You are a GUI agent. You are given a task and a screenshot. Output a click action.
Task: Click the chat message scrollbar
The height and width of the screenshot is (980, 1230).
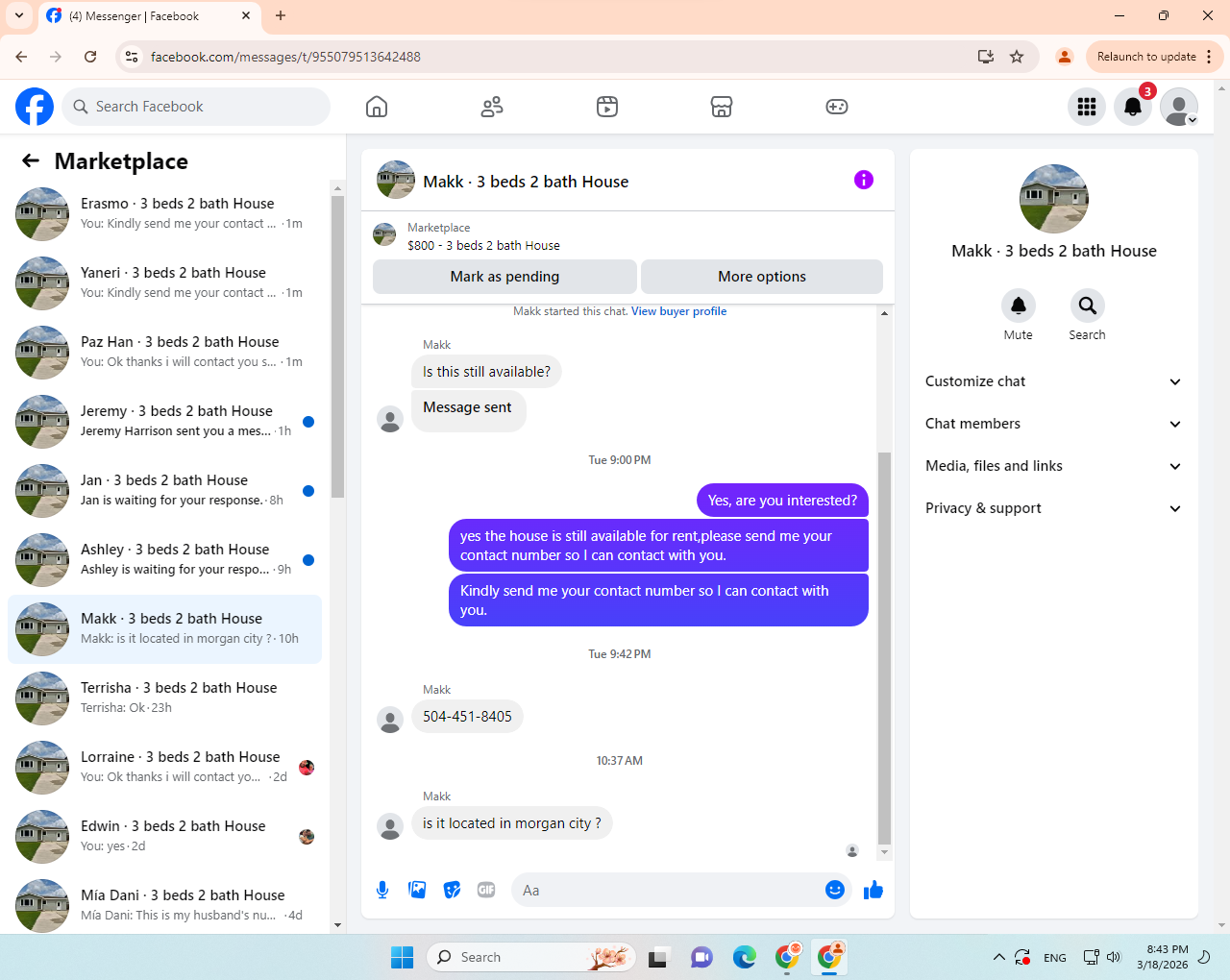884,649
